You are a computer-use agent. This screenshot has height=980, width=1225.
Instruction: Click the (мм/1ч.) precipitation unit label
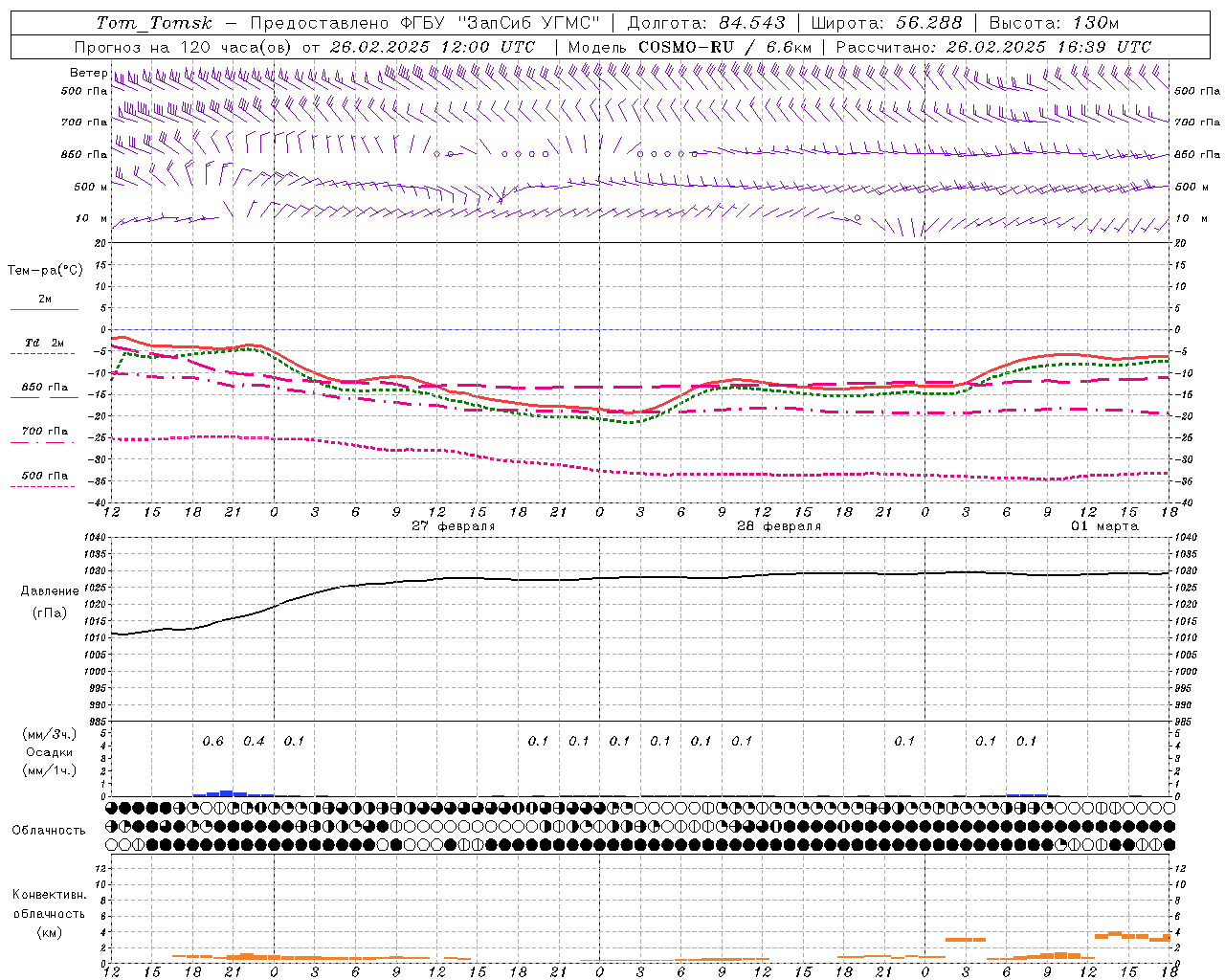pos(50,770)
